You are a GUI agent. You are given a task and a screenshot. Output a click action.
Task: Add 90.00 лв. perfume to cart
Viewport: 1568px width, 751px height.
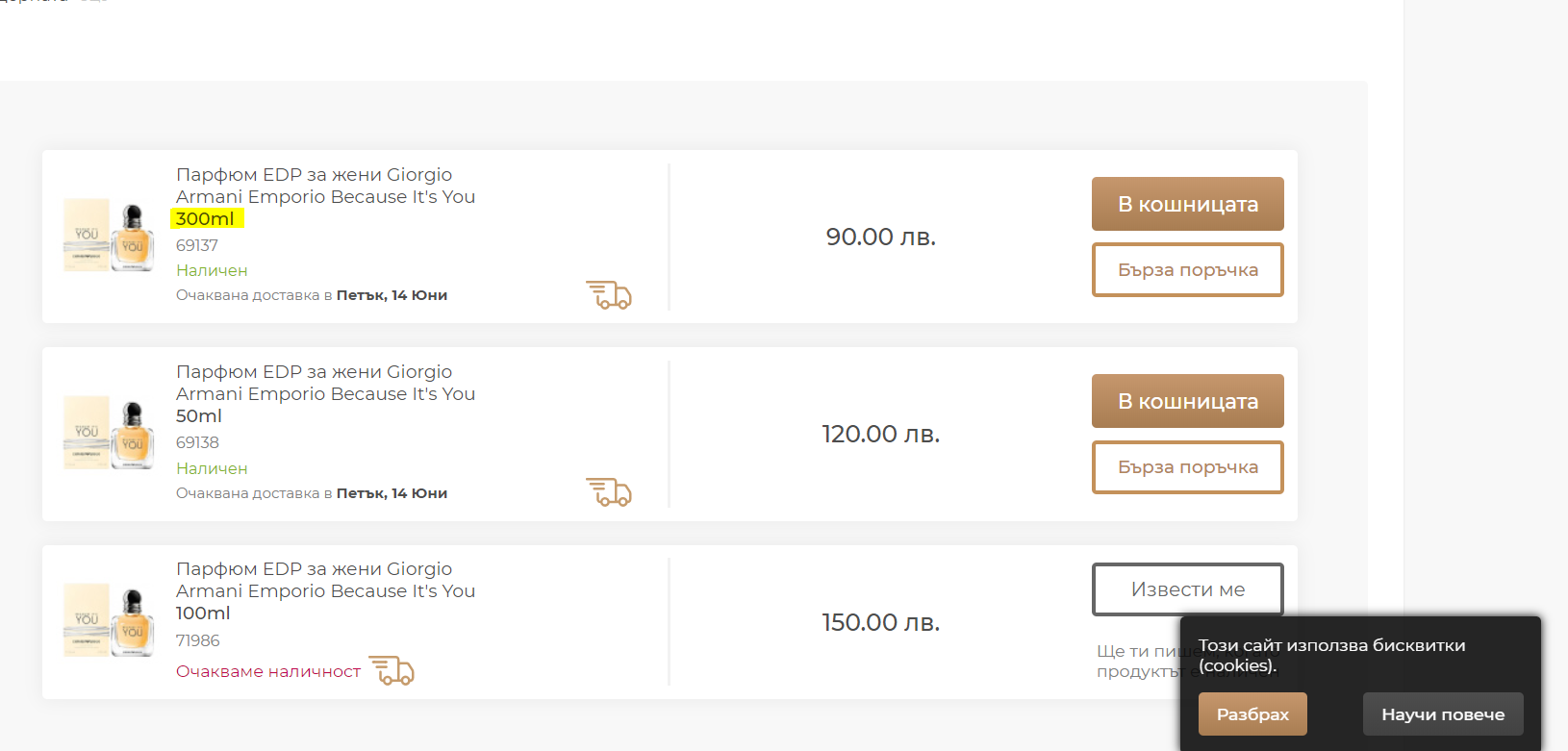pyautogui.click(x=1187, y=204)
